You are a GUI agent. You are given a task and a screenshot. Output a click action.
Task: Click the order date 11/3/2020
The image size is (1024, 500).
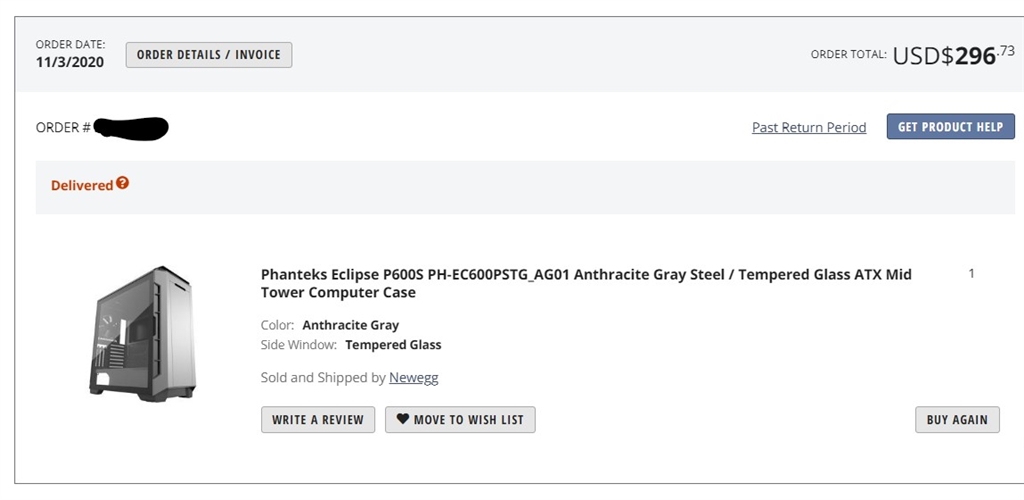pos(70,62)
